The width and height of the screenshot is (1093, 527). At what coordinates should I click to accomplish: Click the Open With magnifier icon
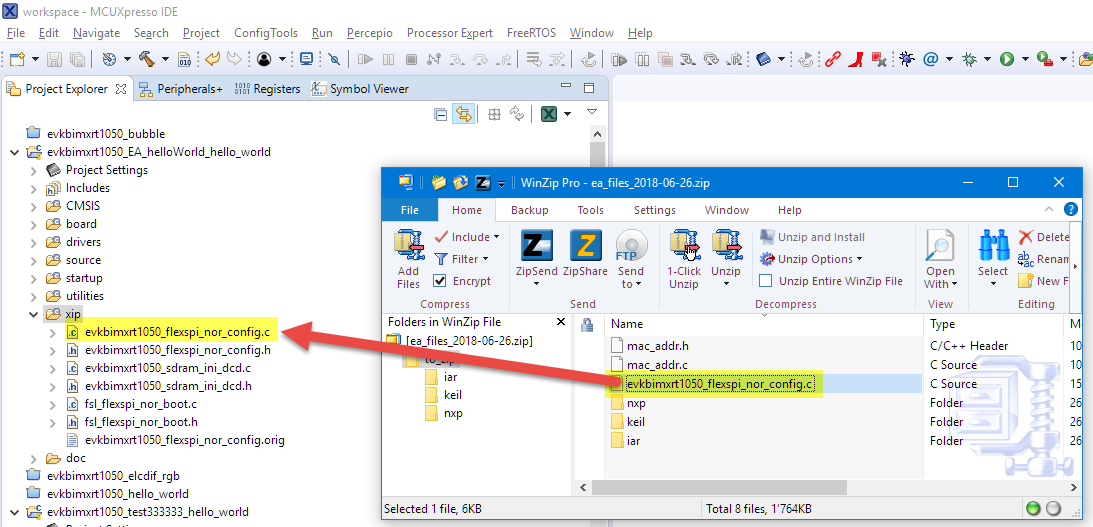[940, 246]
